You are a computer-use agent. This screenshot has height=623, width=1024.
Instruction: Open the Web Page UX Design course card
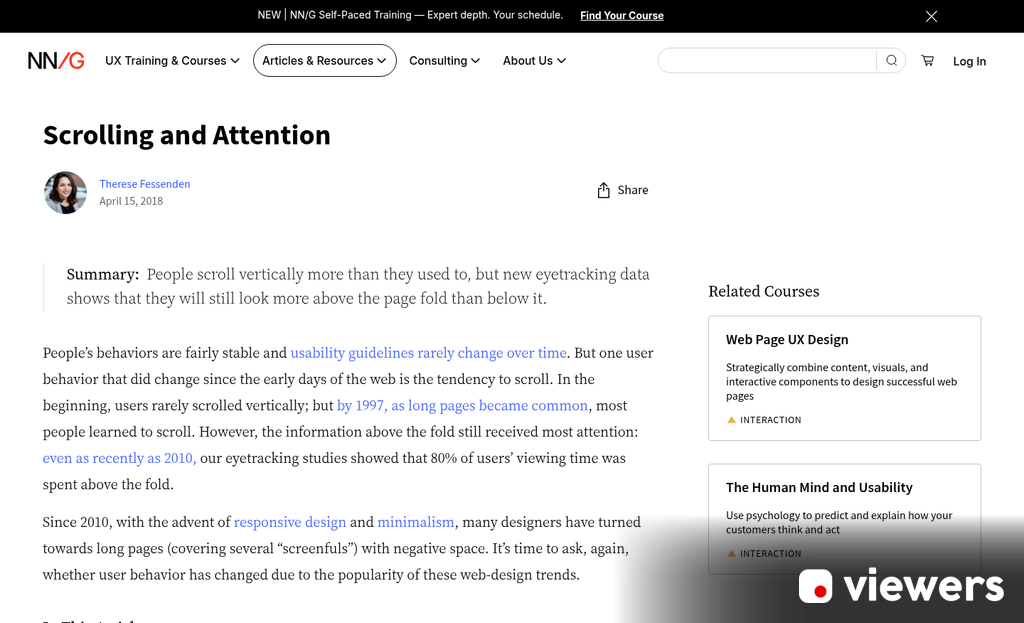(844, 378)
